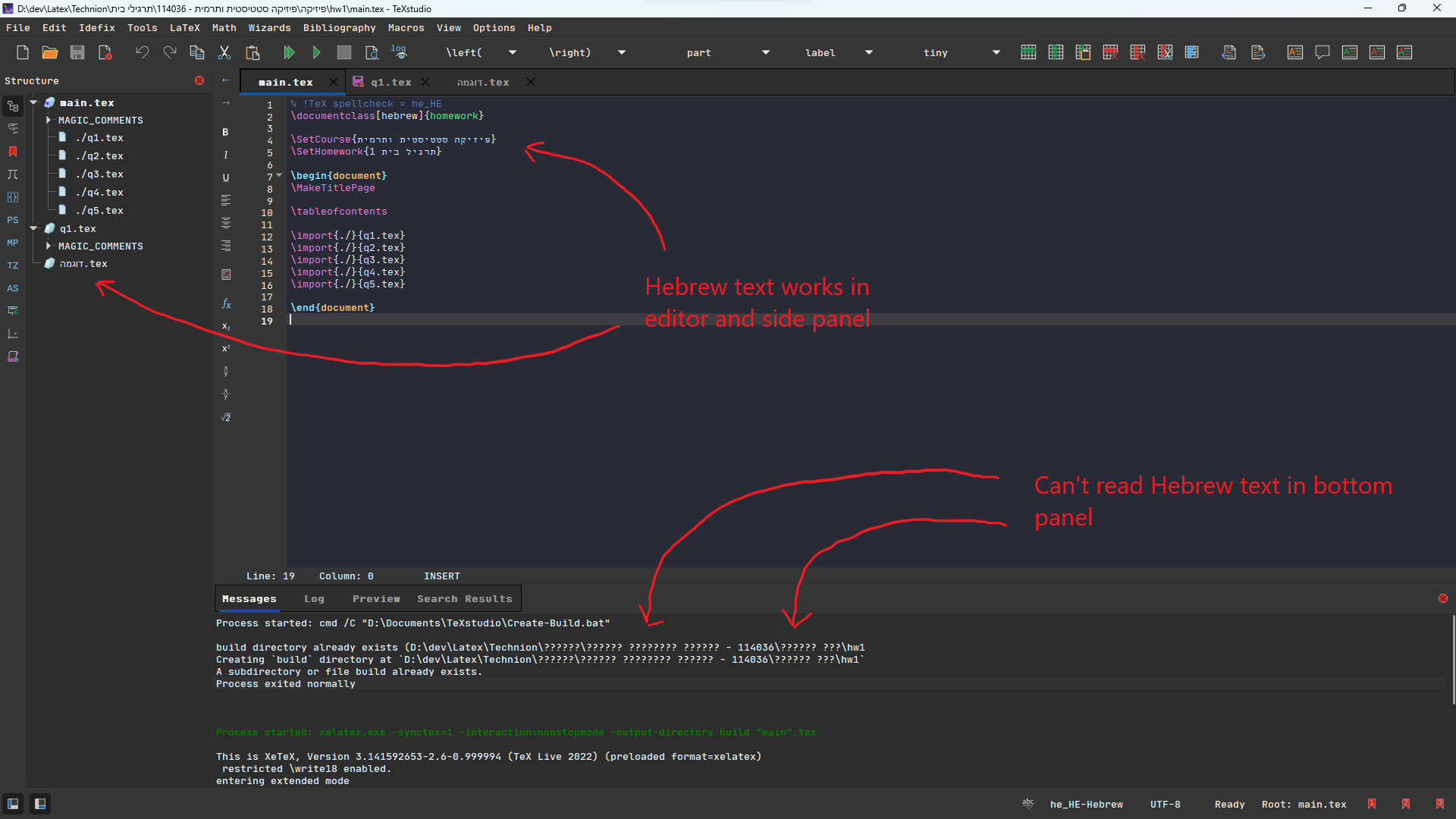The height and width of the screenshot is (819, 1456).
Task: Jump to bookmark 1 in the status bar
Action: tap(1373, 804)
